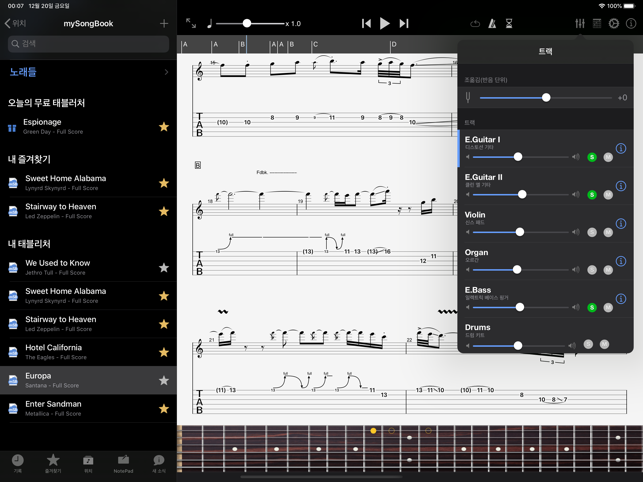Open info for E.Guitar I track
Viewport: 643px width, 482px height.
point(621,148)
